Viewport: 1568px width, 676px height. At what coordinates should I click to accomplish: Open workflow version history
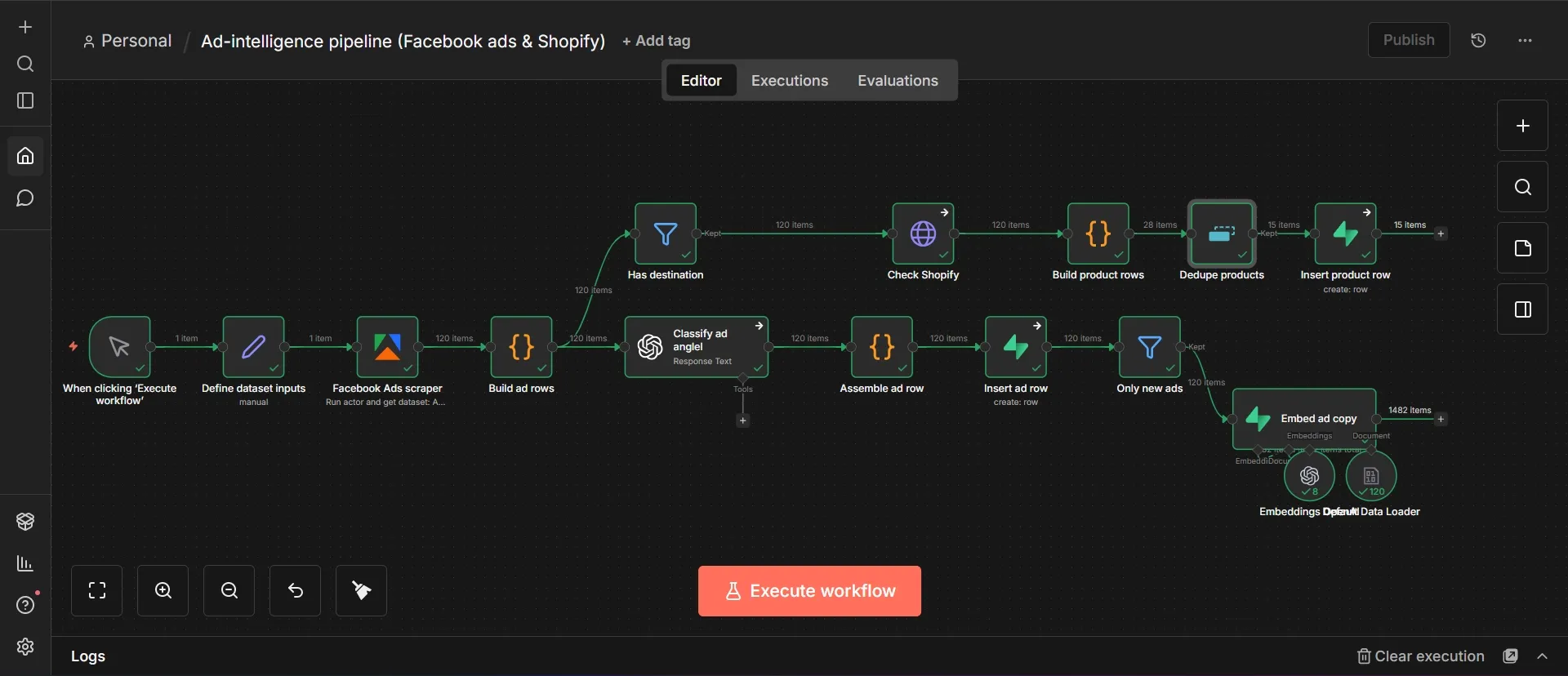tap(1478, 40)
